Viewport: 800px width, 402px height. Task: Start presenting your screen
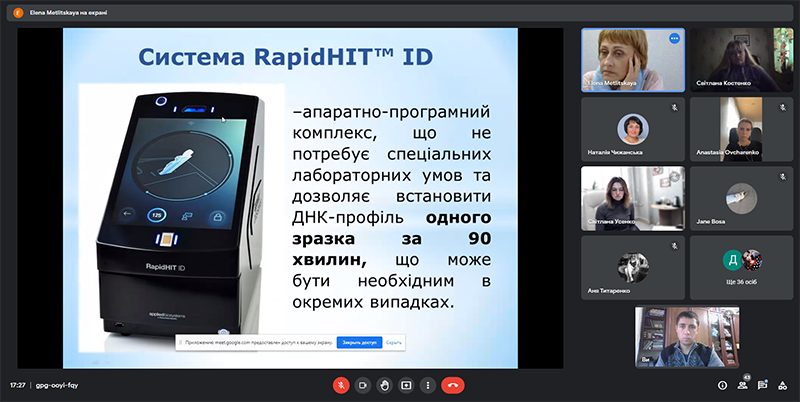pos(406,385)
